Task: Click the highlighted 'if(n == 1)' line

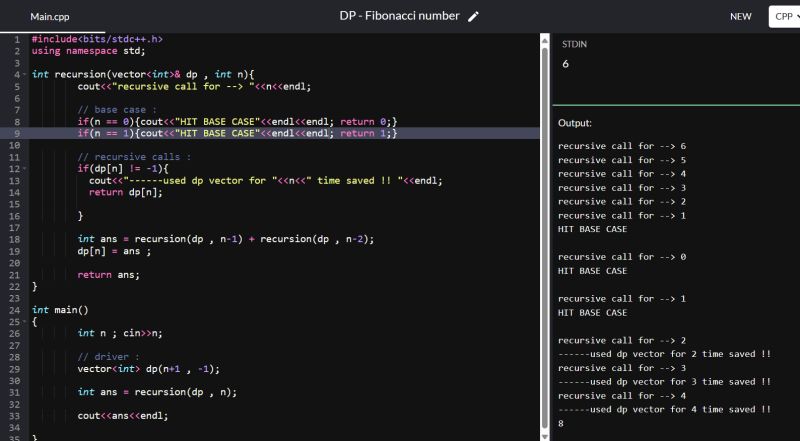Action: click(237, 133)
